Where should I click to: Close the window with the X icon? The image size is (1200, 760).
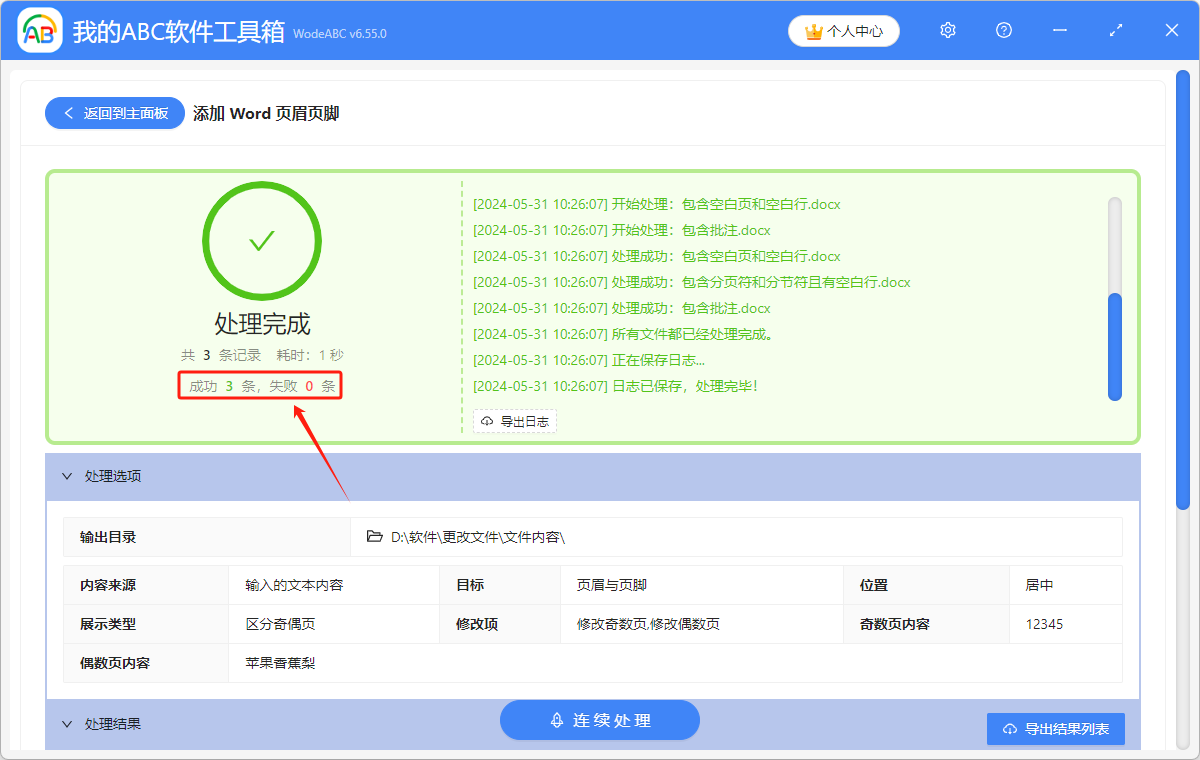(x=1172, y=31)
